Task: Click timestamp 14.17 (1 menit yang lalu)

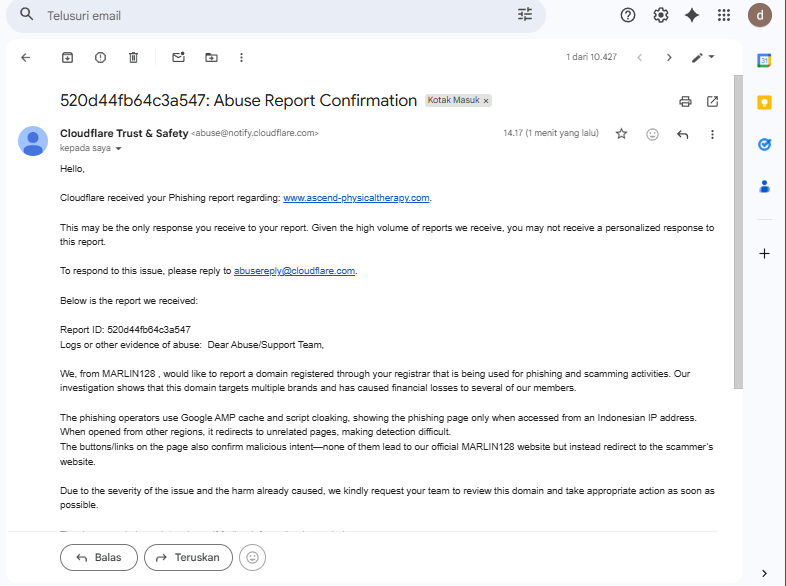Action: click(551, 133)
